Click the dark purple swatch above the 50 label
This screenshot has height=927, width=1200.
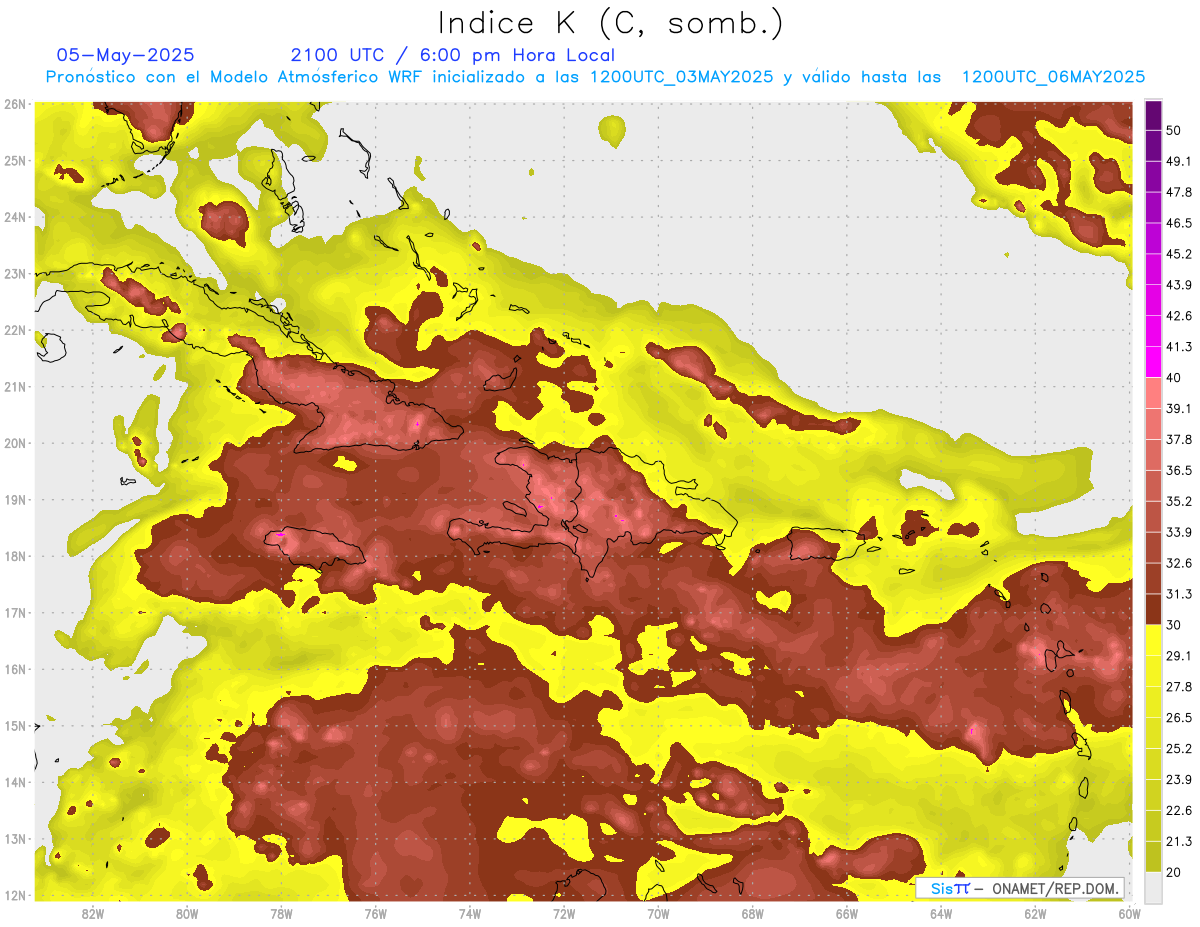click(1153, 115)
